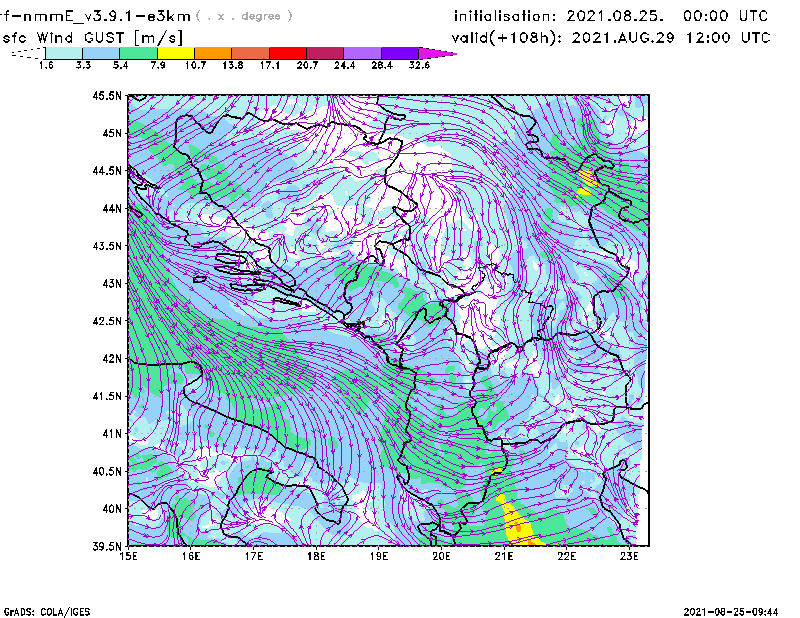This screenshot has width=800, height=618.
Task: Click the legend value 5.4
Action: coord(120,65)
